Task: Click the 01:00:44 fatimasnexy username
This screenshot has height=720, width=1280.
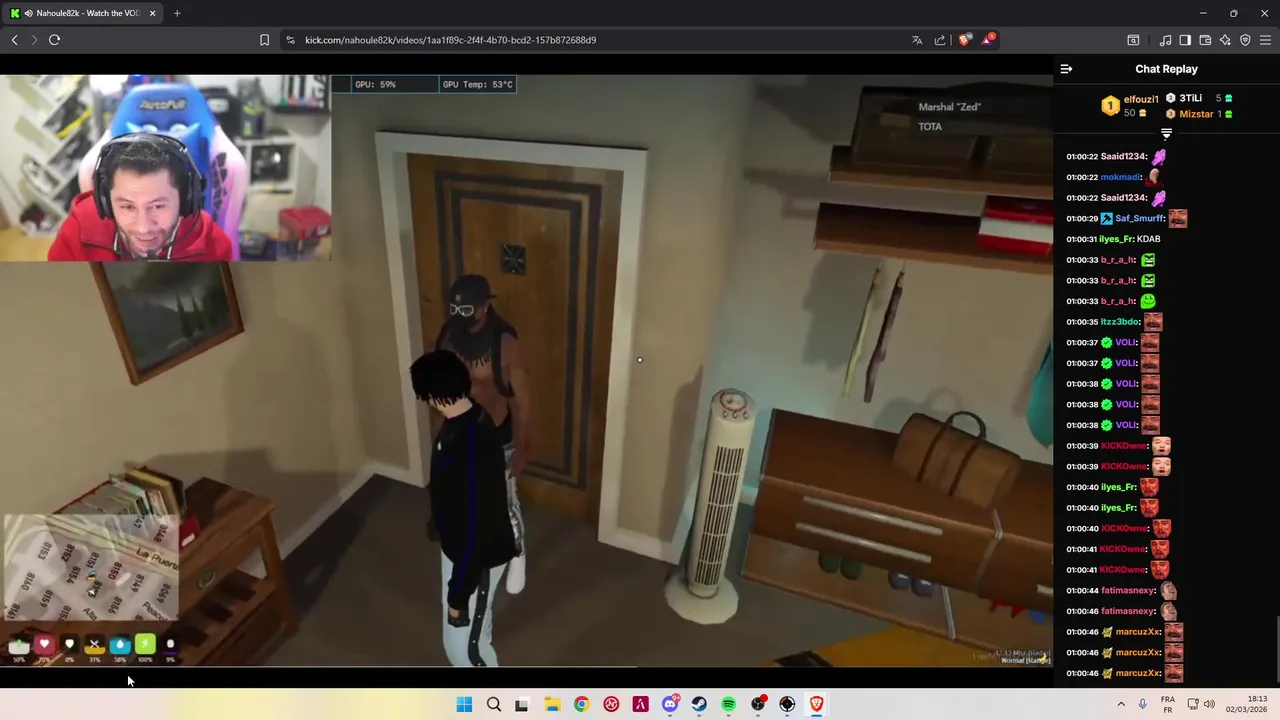Action: point(1128,591)
